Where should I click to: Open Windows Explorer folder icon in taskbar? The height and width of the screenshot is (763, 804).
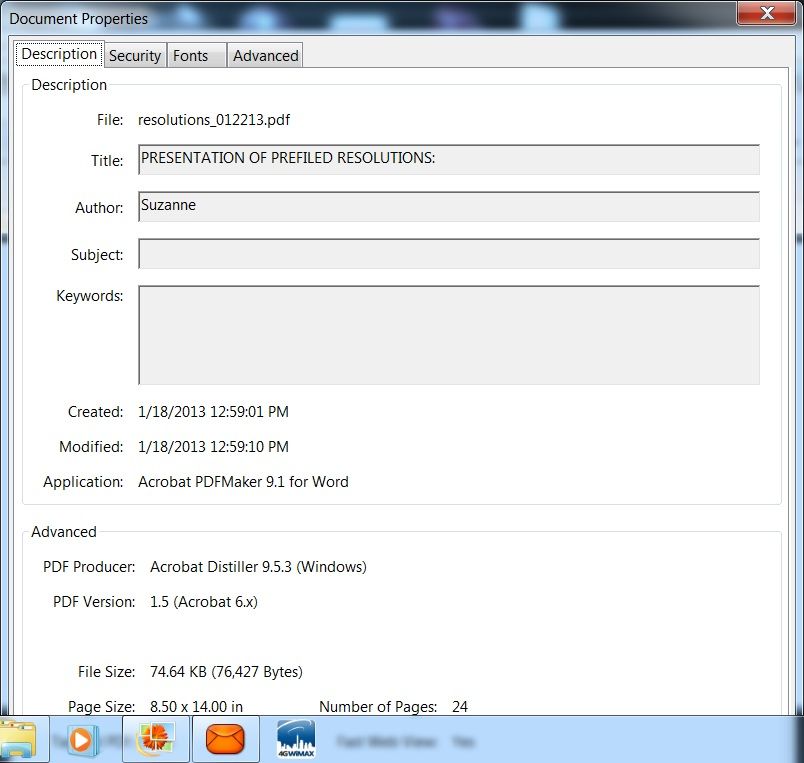pos(20,739)
